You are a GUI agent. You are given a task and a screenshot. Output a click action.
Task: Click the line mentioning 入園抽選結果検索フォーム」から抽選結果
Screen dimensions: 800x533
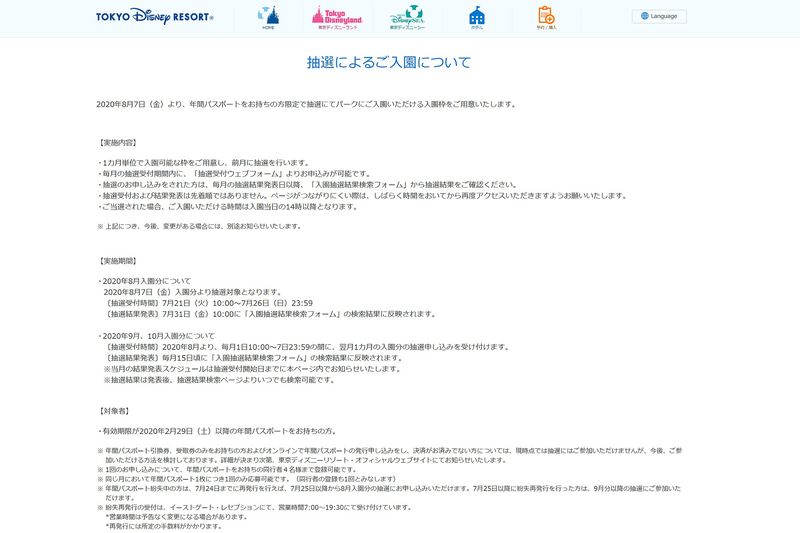click(307, 185)
